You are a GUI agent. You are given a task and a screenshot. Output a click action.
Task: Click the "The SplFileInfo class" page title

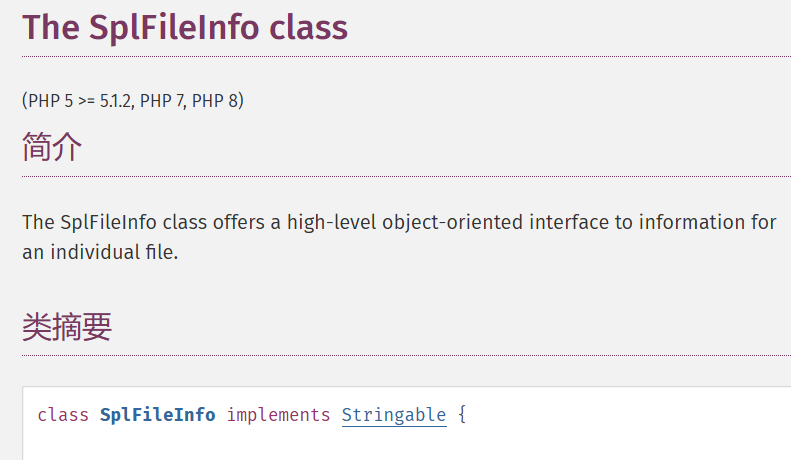[185, 27]
